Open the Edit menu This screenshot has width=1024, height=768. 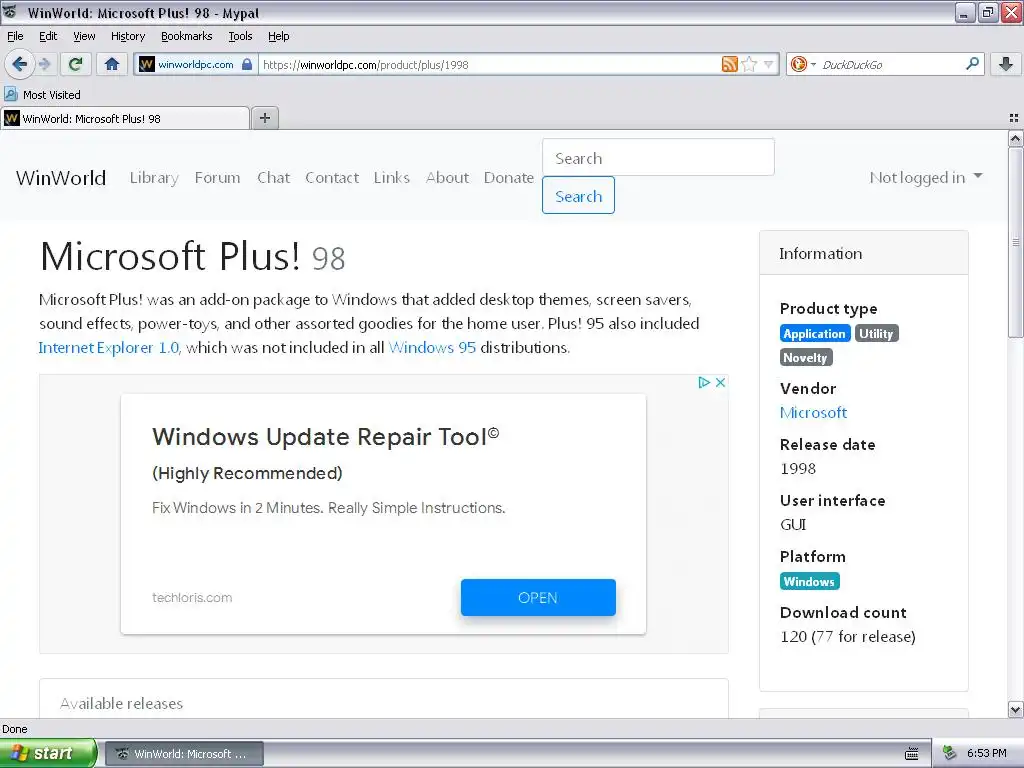48,36
